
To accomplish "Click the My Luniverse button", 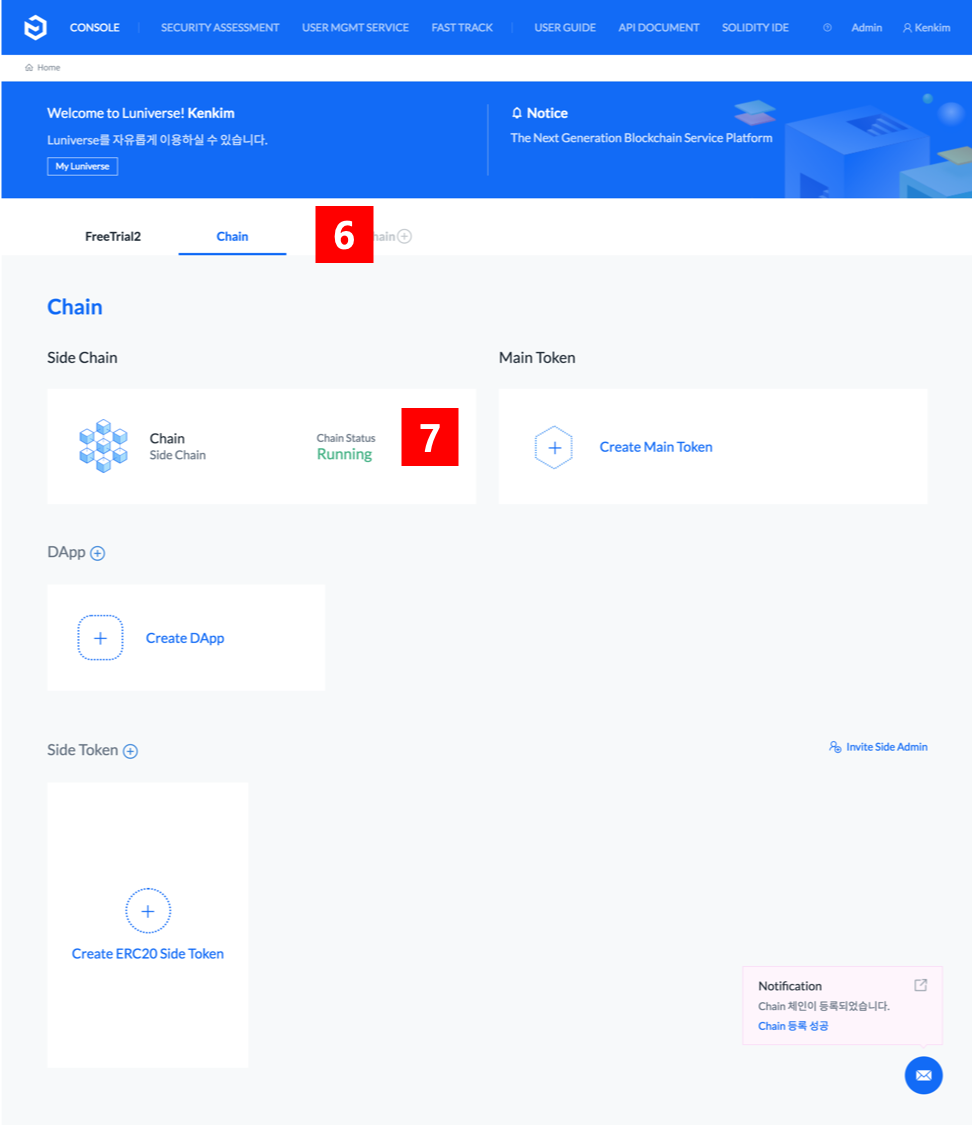I will [x=82, y=166].
